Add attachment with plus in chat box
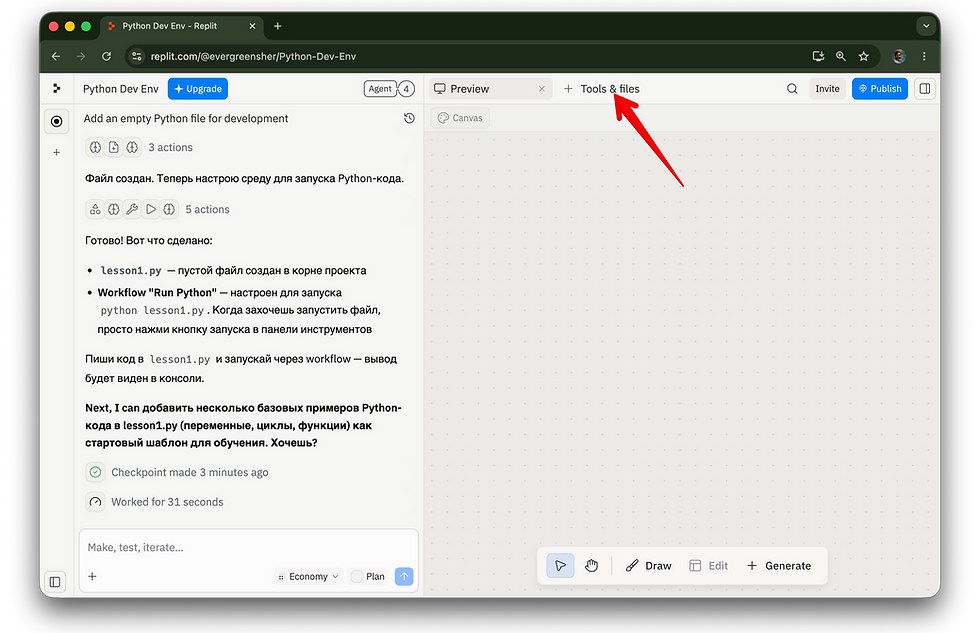 [92, 576]
